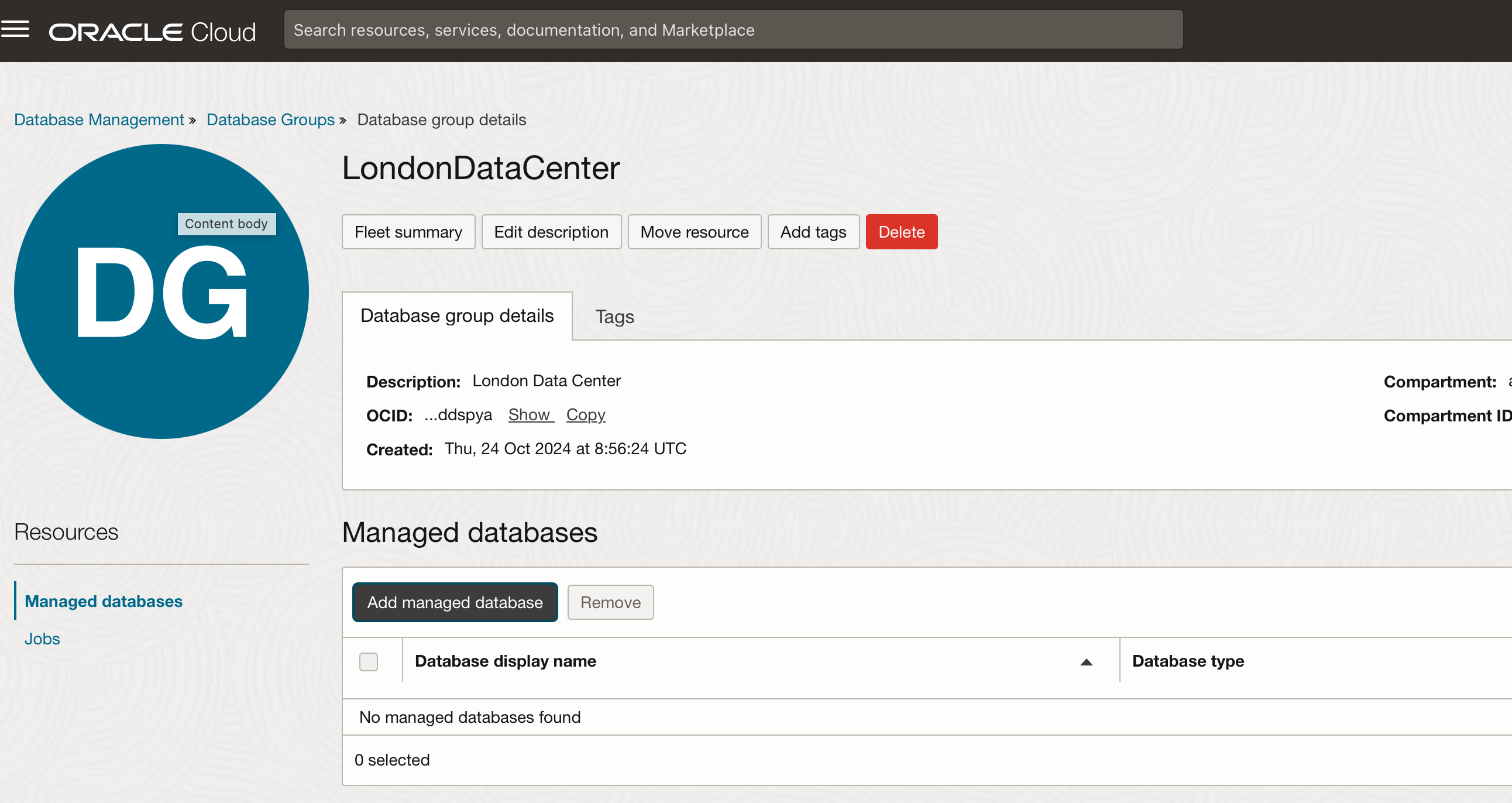This screenshot has width=1512, height=803.
Task: Click Edit description button
Action: 551,232
